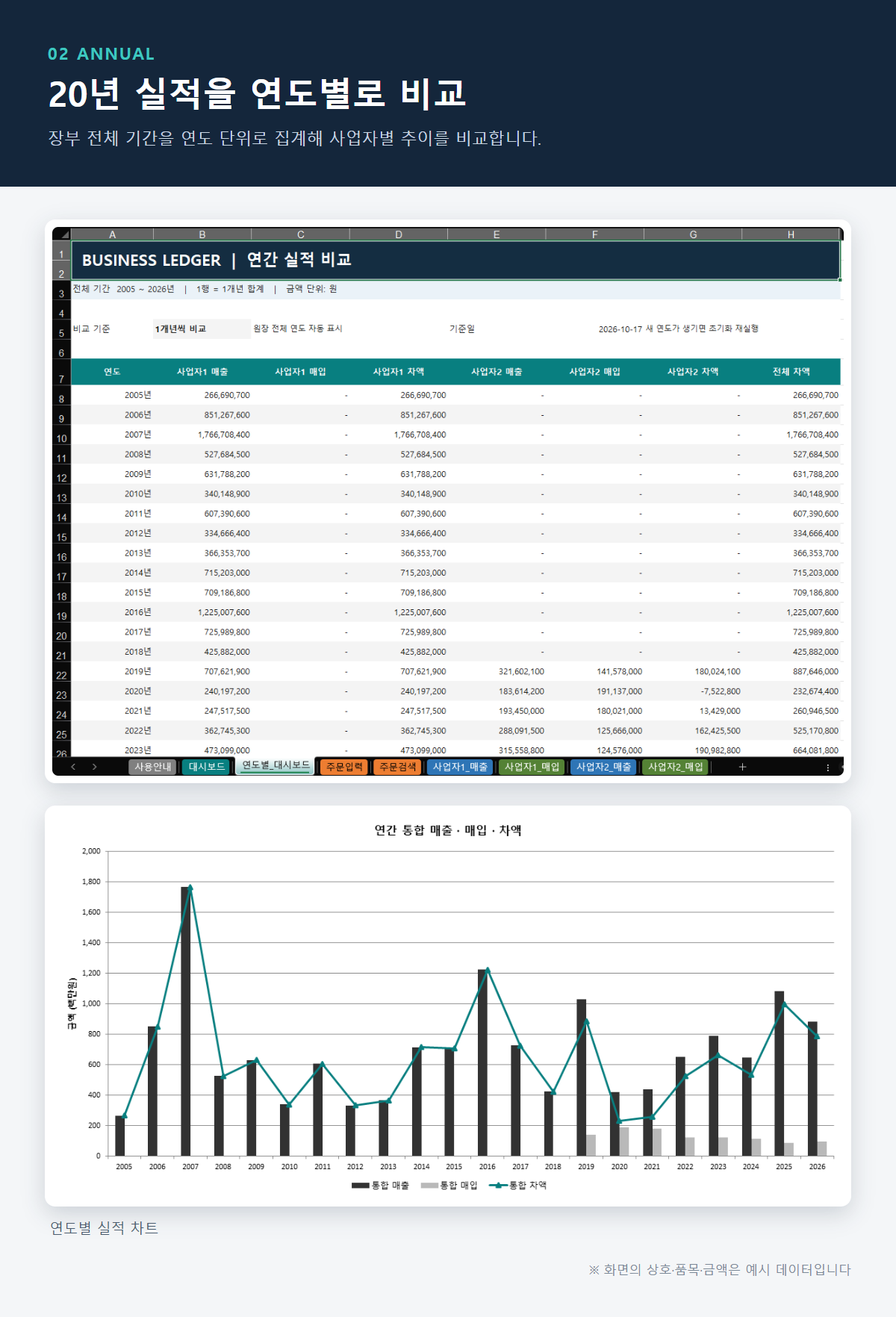896x1317 pixels.
Task: Click the 사업자1 매입 column header
Action: coord(300,372)
